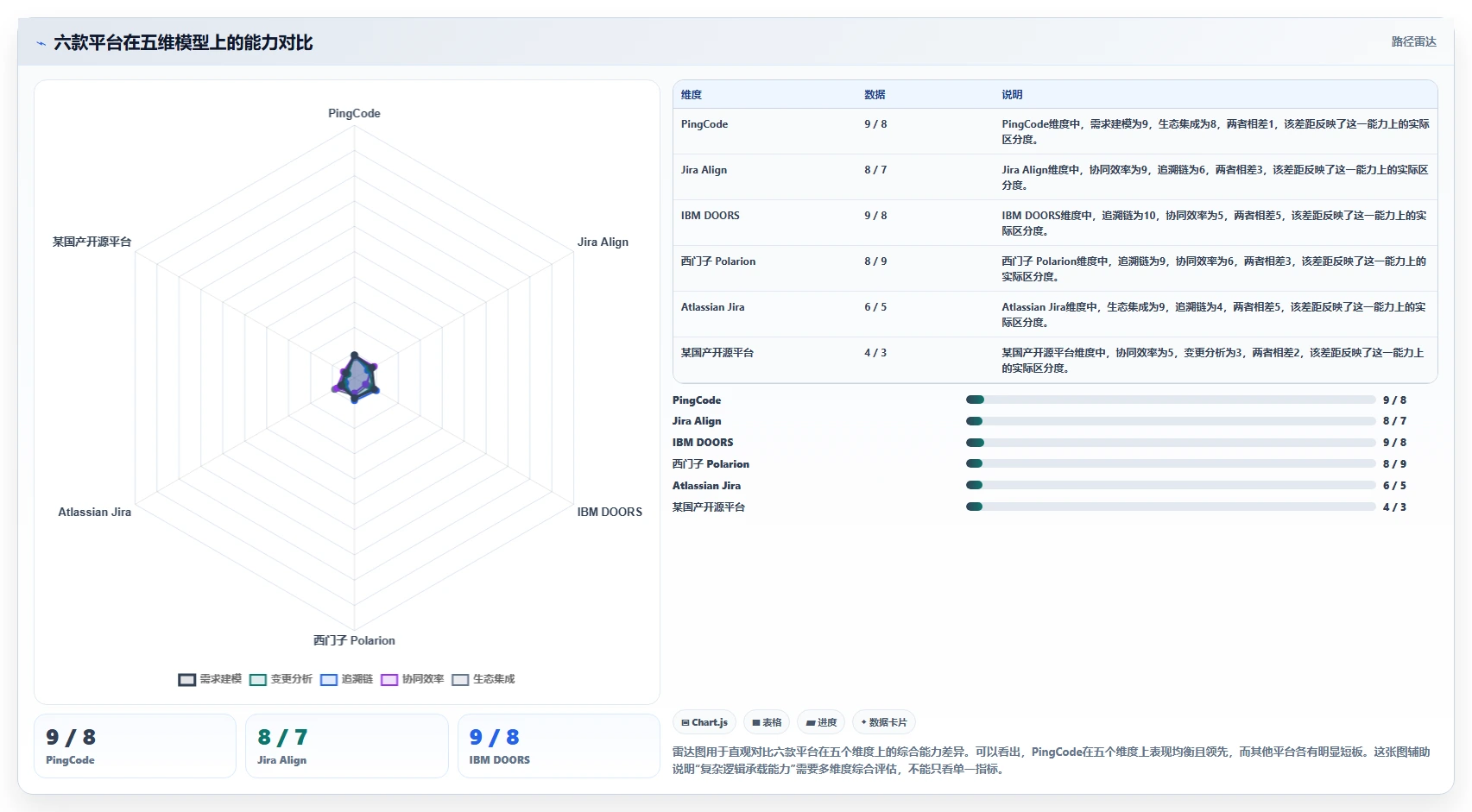
Task: Click the Atlassian Jira维度中 explanation text
Action: coord(1215,314)
